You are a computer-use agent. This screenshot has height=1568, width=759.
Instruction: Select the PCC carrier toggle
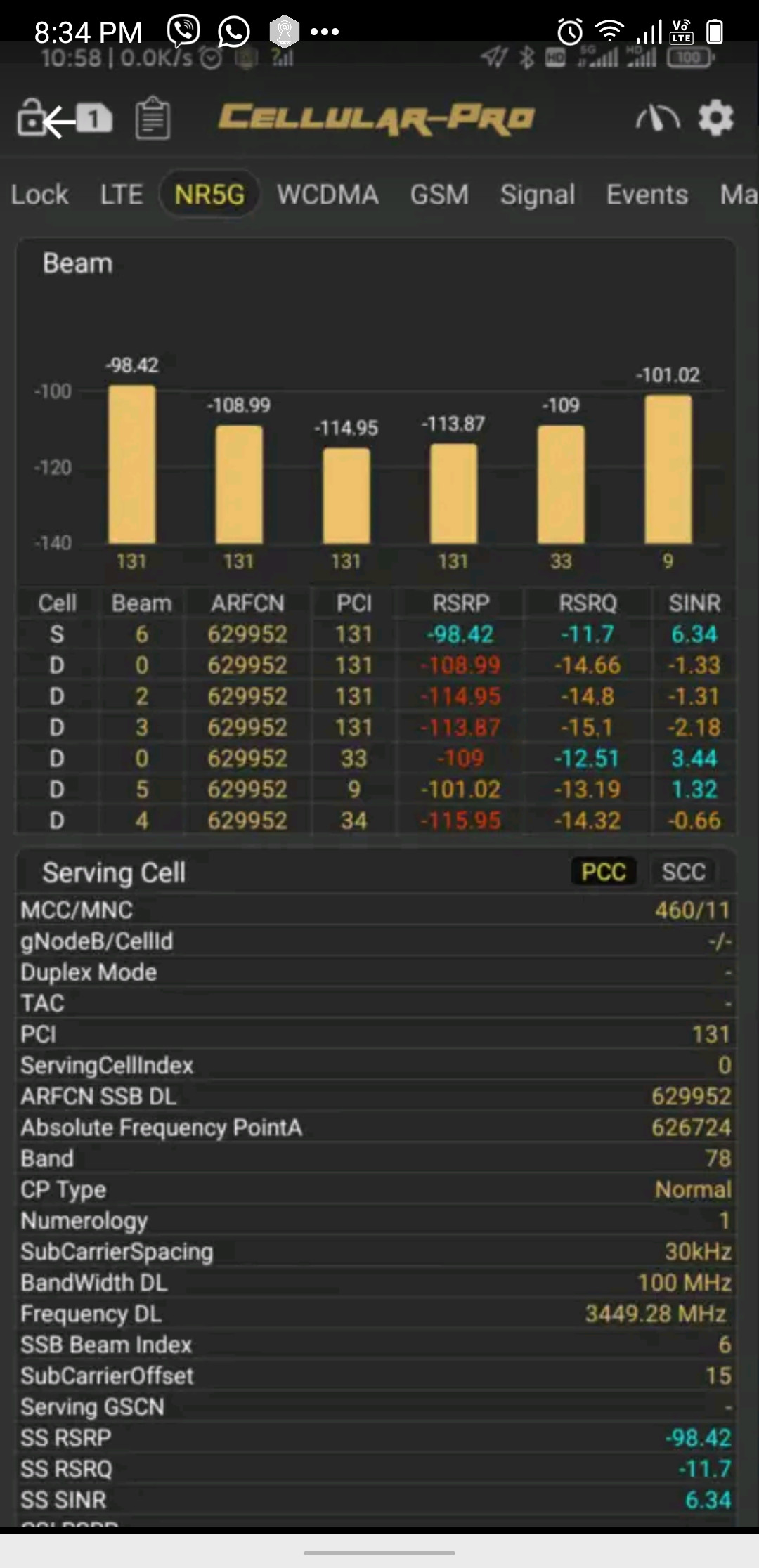coord(604,872)
